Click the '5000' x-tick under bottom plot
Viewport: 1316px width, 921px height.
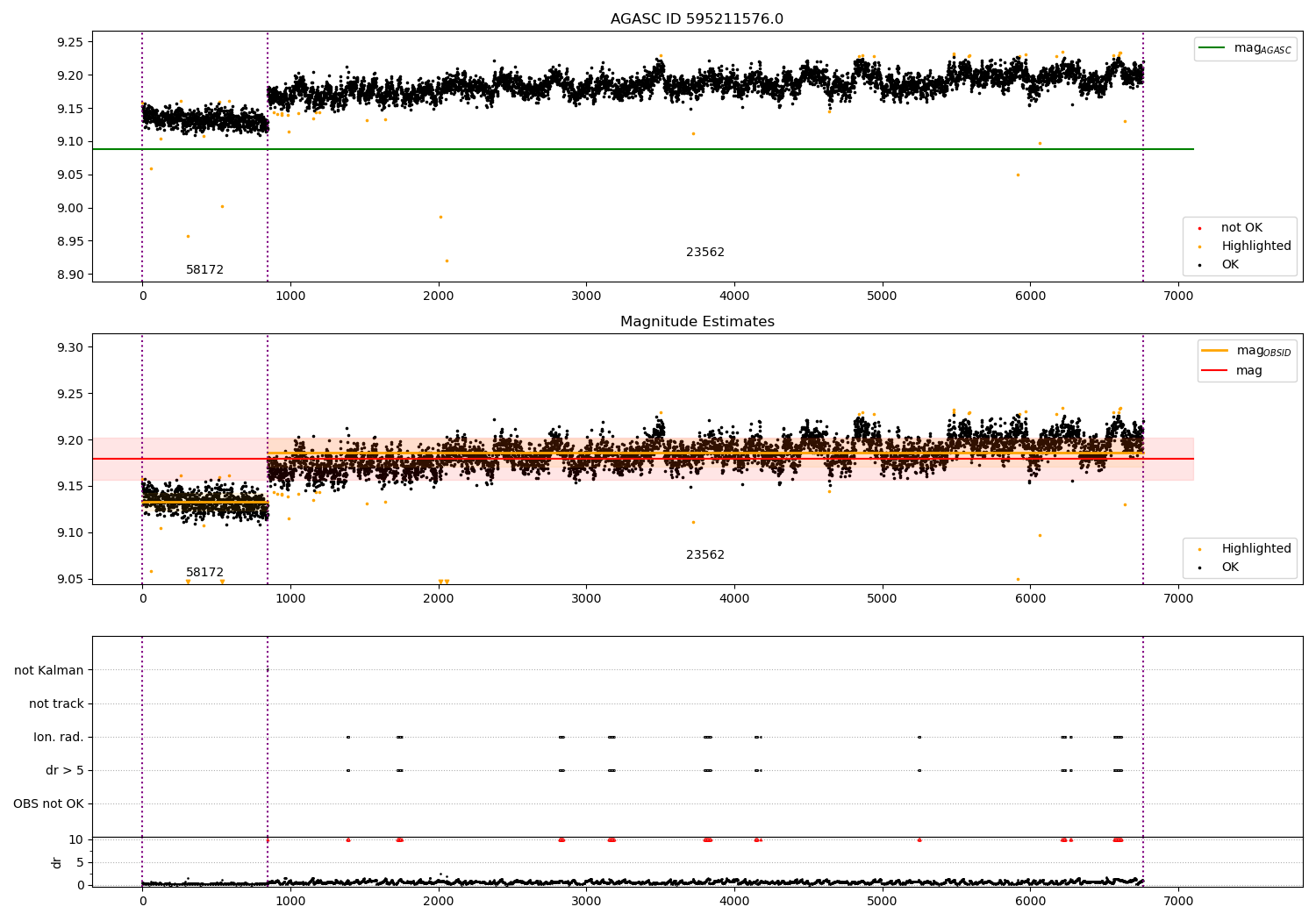pyautogui.click(x=882, y=901)
